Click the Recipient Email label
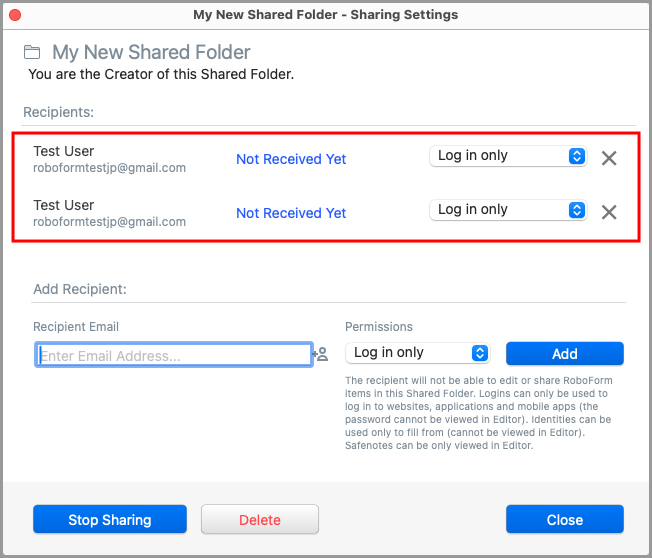652x558 pixels. [x=76, y=327]
